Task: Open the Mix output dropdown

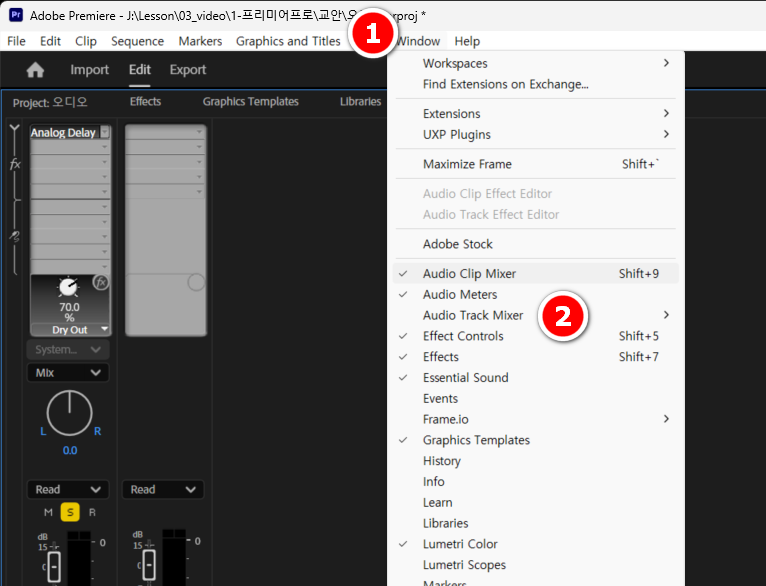Action: pos(68,373)
